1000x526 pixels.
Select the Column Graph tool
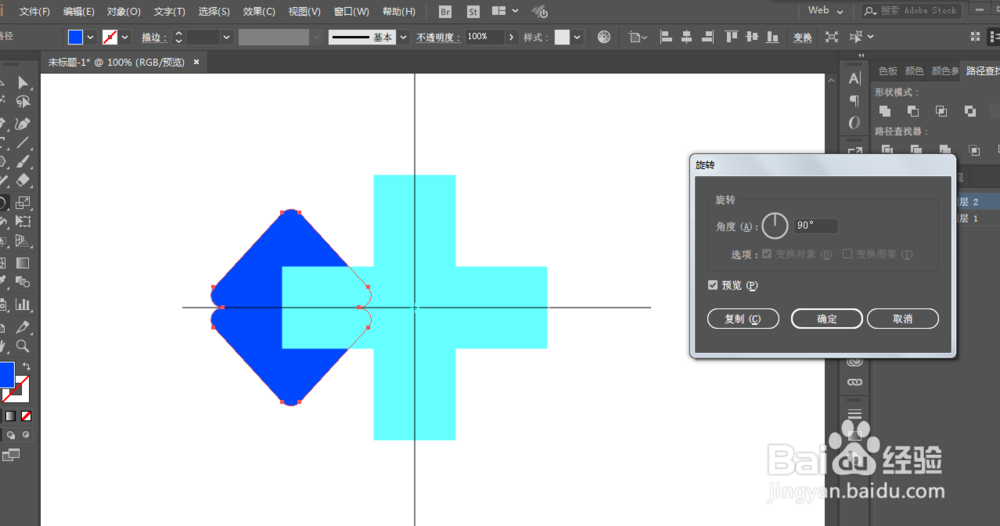(x=23, y=304)
